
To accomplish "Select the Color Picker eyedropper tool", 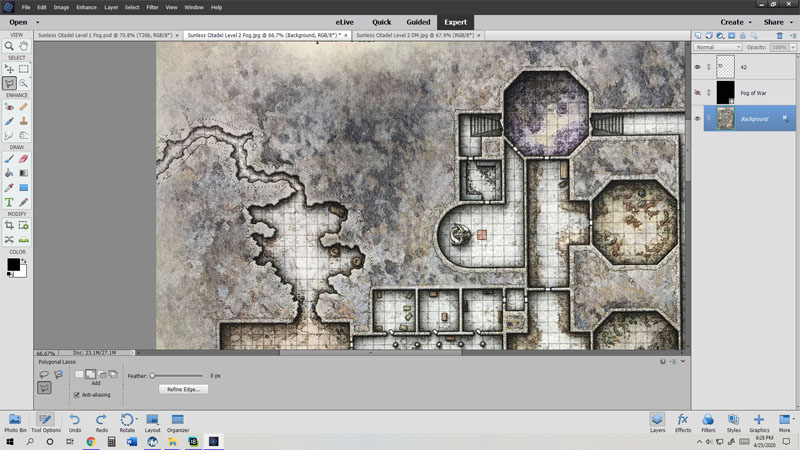I will coord(9,188).
